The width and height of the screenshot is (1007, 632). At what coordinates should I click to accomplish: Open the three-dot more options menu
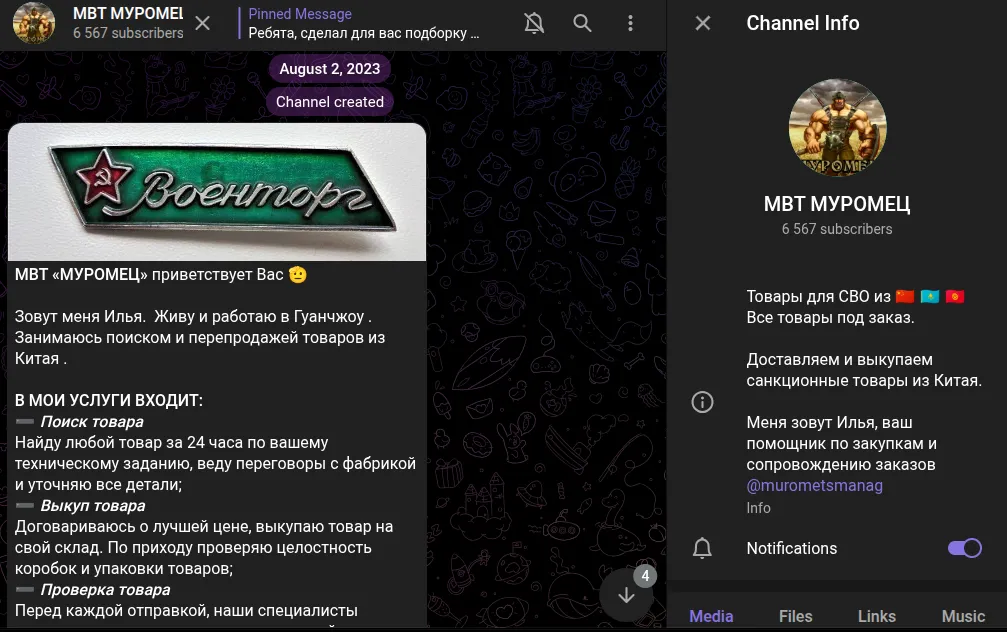tap(630, 23)
